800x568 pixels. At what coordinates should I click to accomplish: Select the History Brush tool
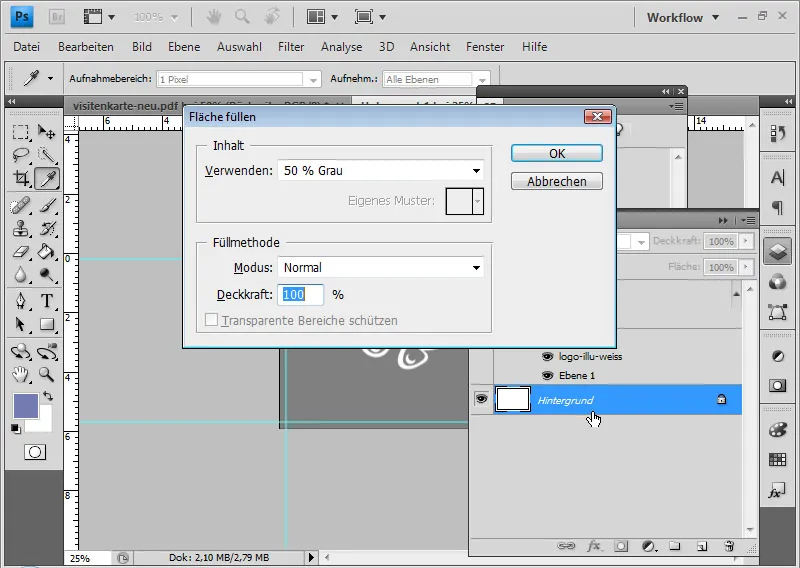point(47,229)
